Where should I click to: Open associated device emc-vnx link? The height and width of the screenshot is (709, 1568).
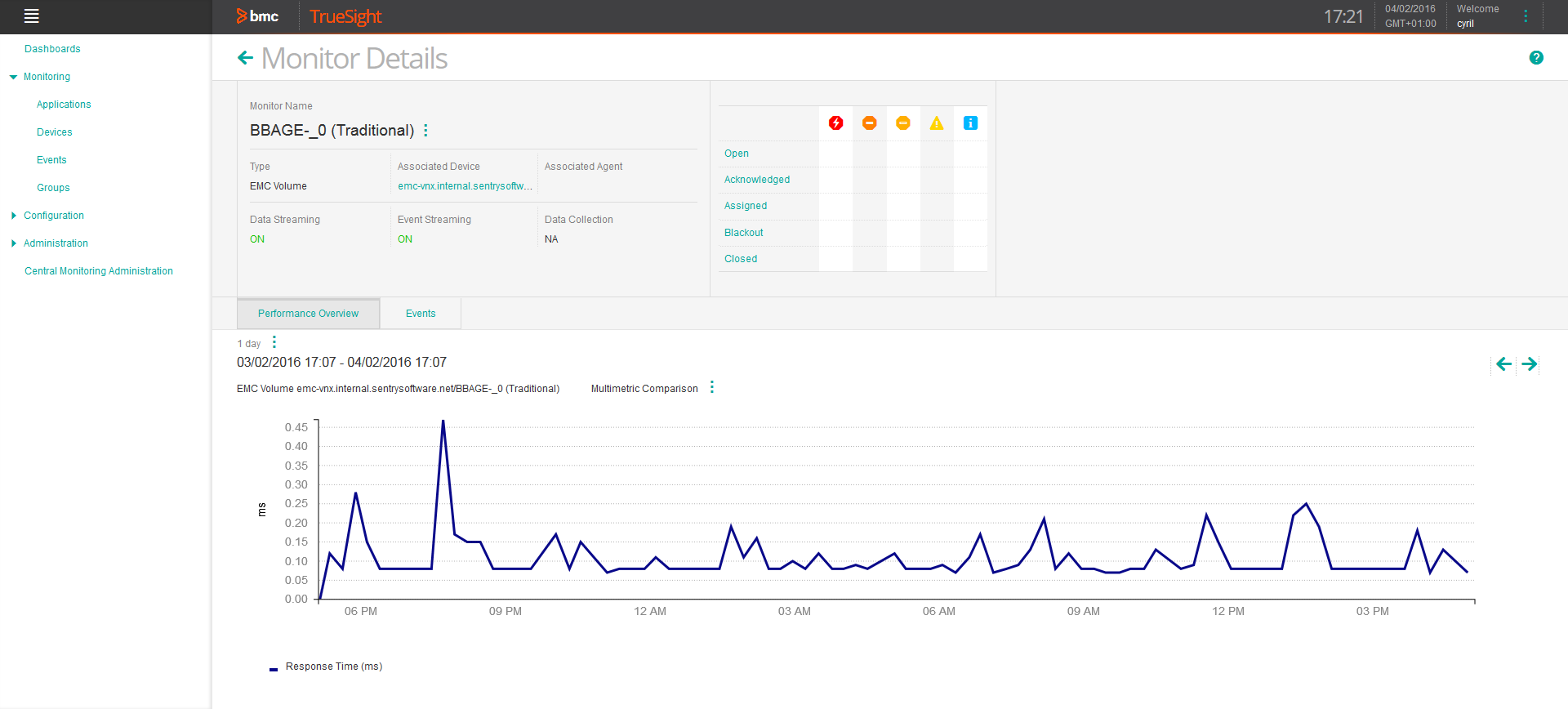pos(465,186)
